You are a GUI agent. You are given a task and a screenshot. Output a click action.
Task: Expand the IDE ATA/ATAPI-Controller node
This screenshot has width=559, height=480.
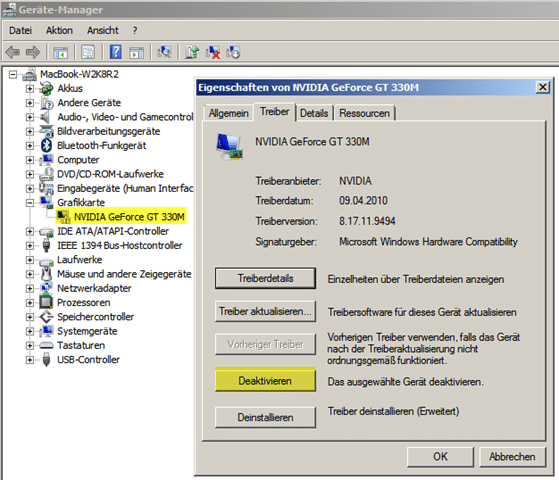(30, 231)
